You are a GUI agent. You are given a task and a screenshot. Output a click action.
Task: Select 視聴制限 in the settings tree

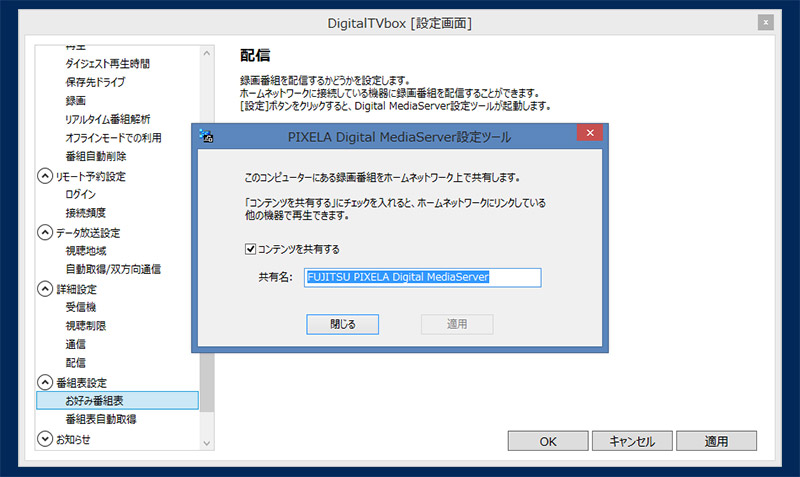[x=85, y=325]
